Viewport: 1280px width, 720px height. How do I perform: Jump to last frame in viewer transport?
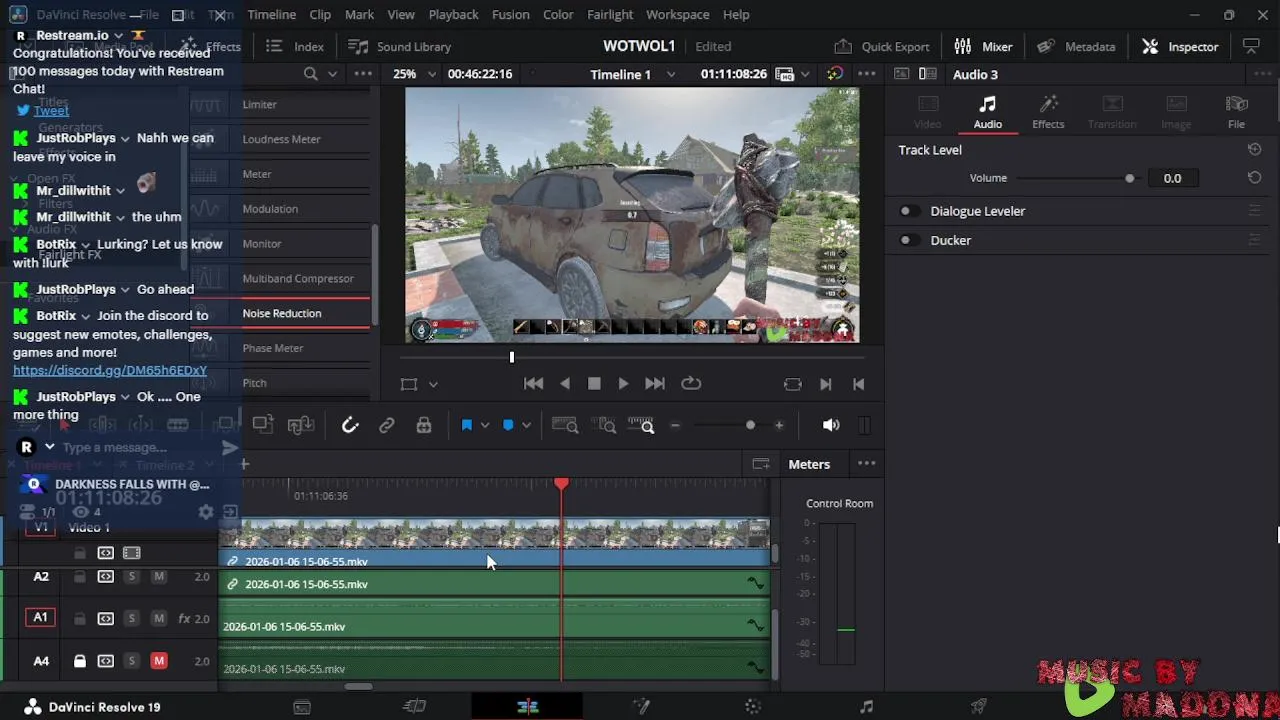655,383
